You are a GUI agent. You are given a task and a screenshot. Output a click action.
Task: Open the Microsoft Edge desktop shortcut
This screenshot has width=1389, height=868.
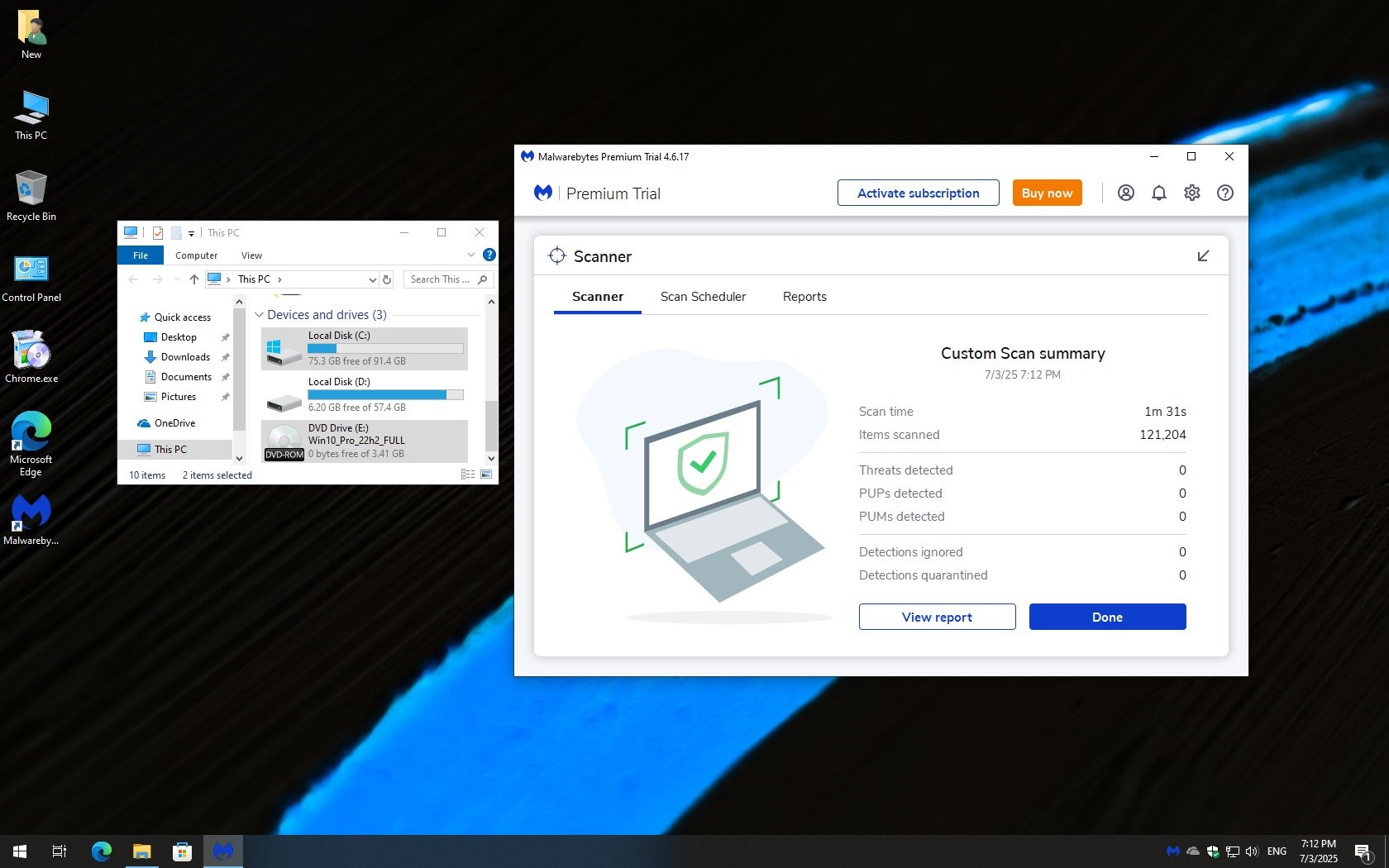pyautogui.click(x=31, y=445)
